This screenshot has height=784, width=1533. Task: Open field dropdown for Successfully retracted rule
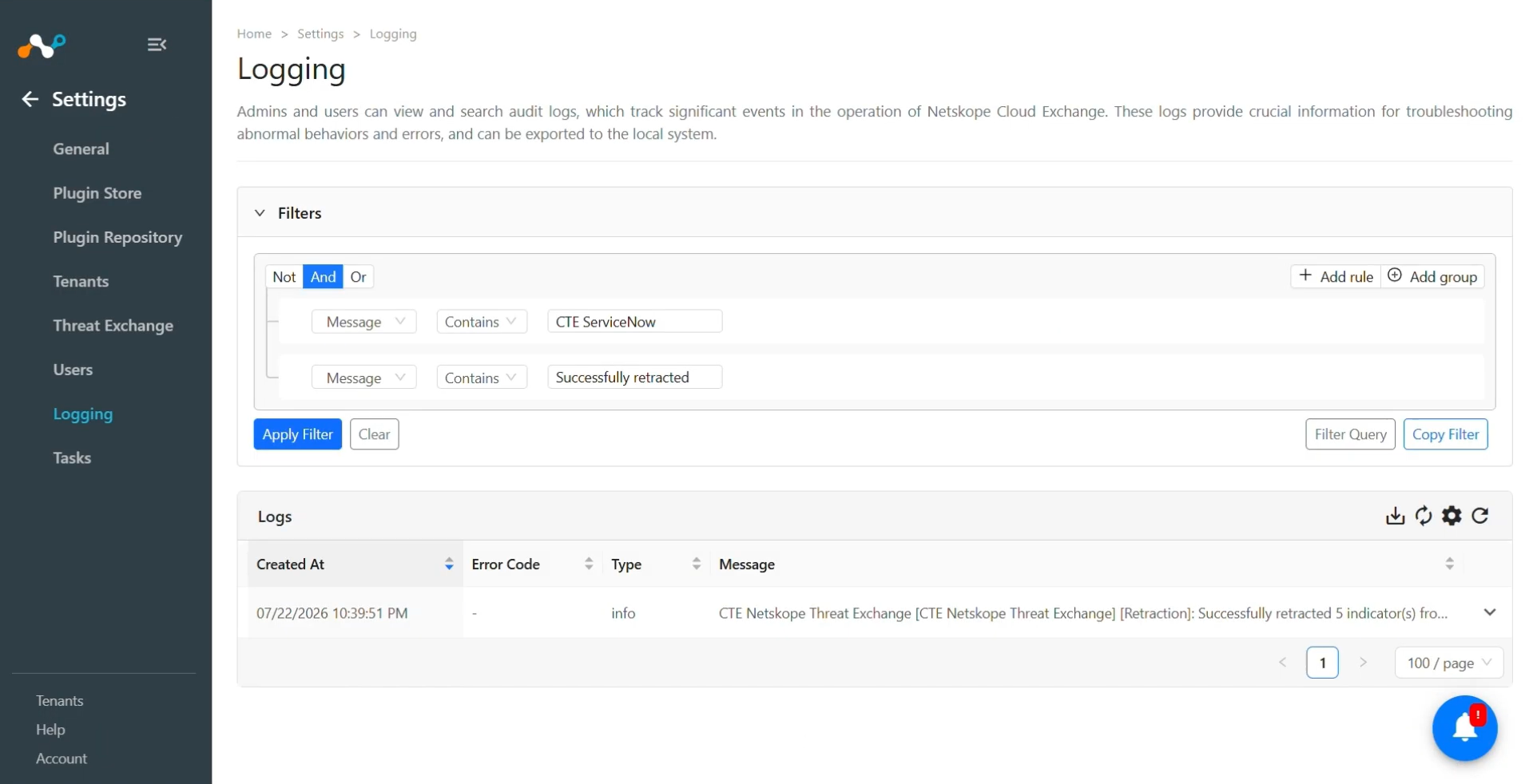click(364, 378)
